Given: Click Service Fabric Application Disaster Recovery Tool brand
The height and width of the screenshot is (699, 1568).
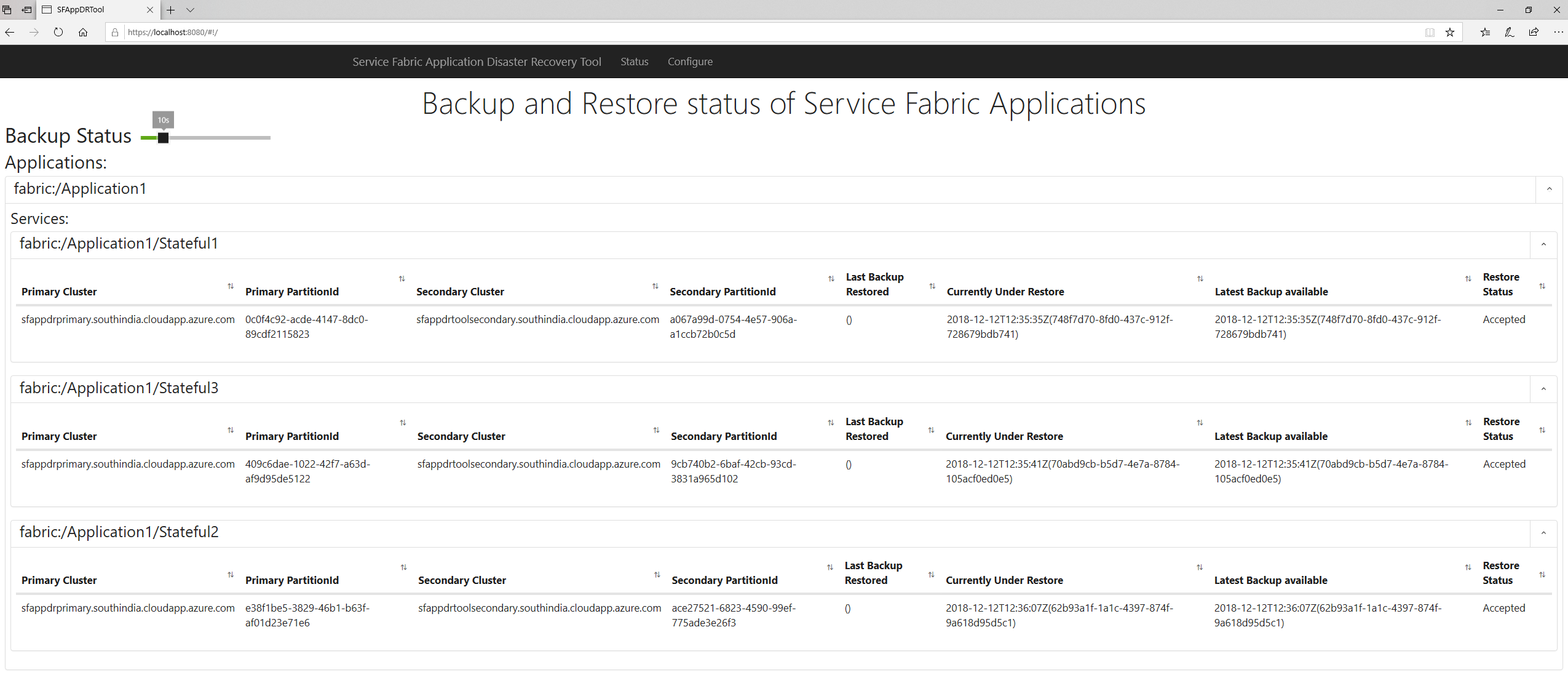Looking at the screenshot, I should [x=477, y=62].
